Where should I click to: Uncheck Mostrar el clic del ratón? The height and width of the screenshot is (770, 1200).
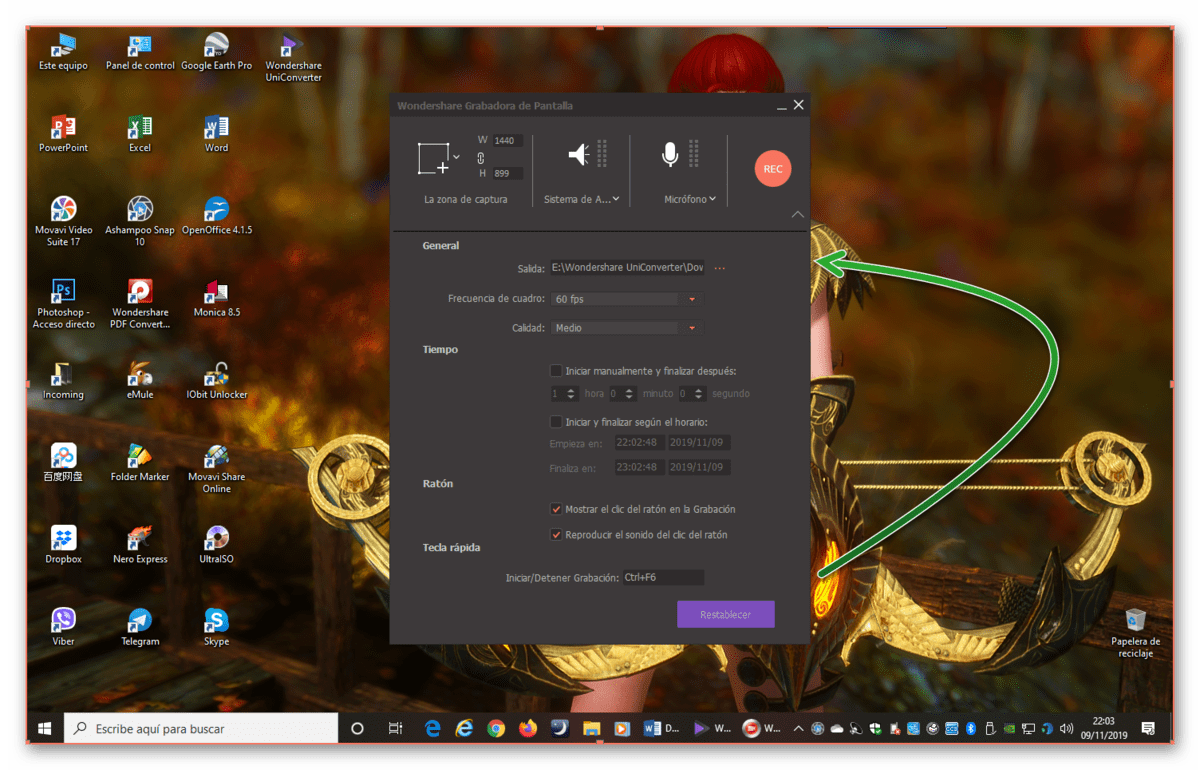(x=556, y=509)
